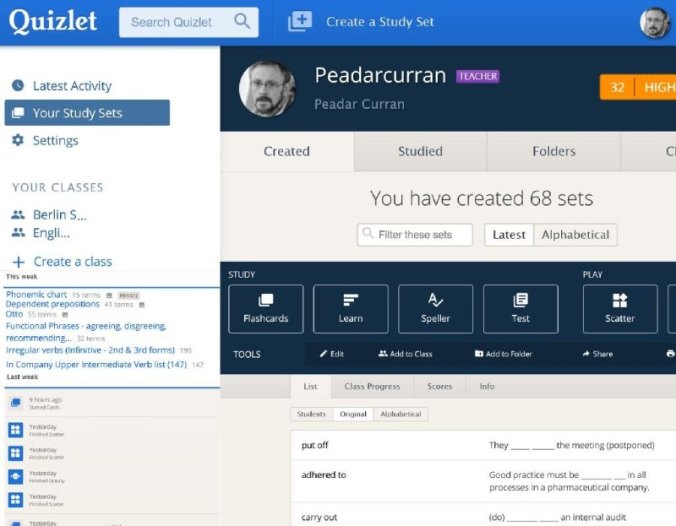Select Original term order

coord(353,414)
